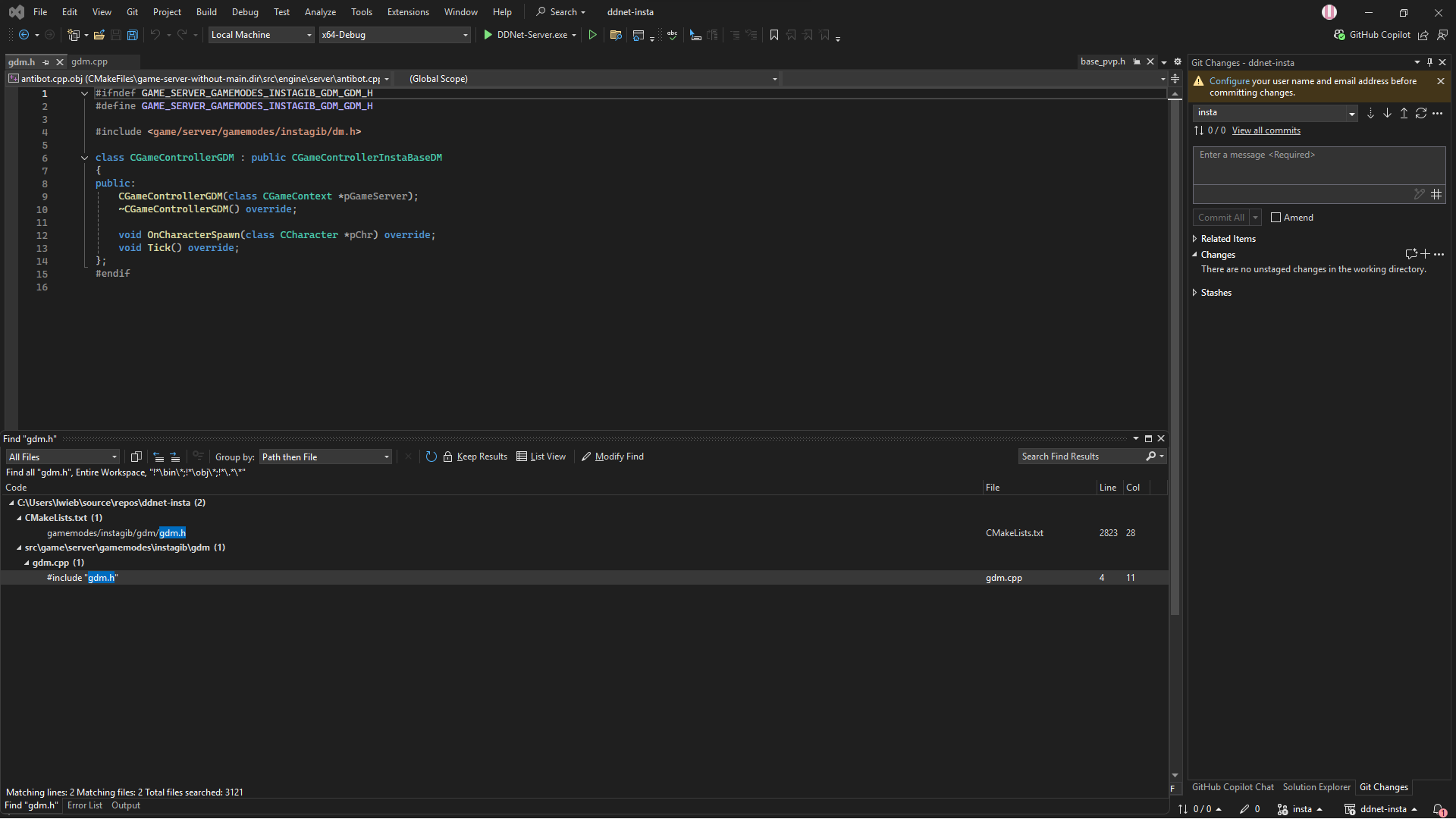The image size is (1456, 819).
Task: Open the Extensions menu
Action: click(408, 12)
